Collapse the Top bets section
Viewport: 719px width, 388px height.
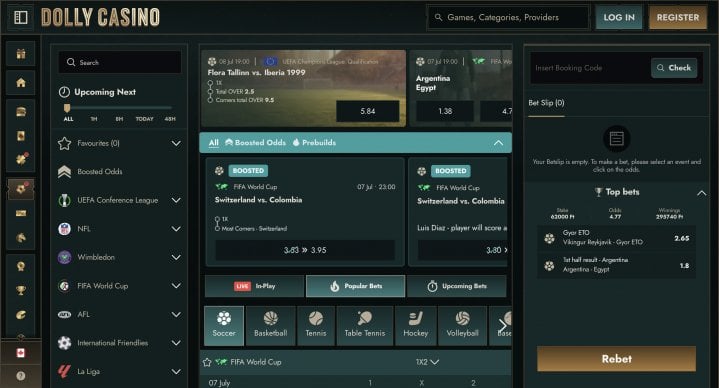coord(702,193)
